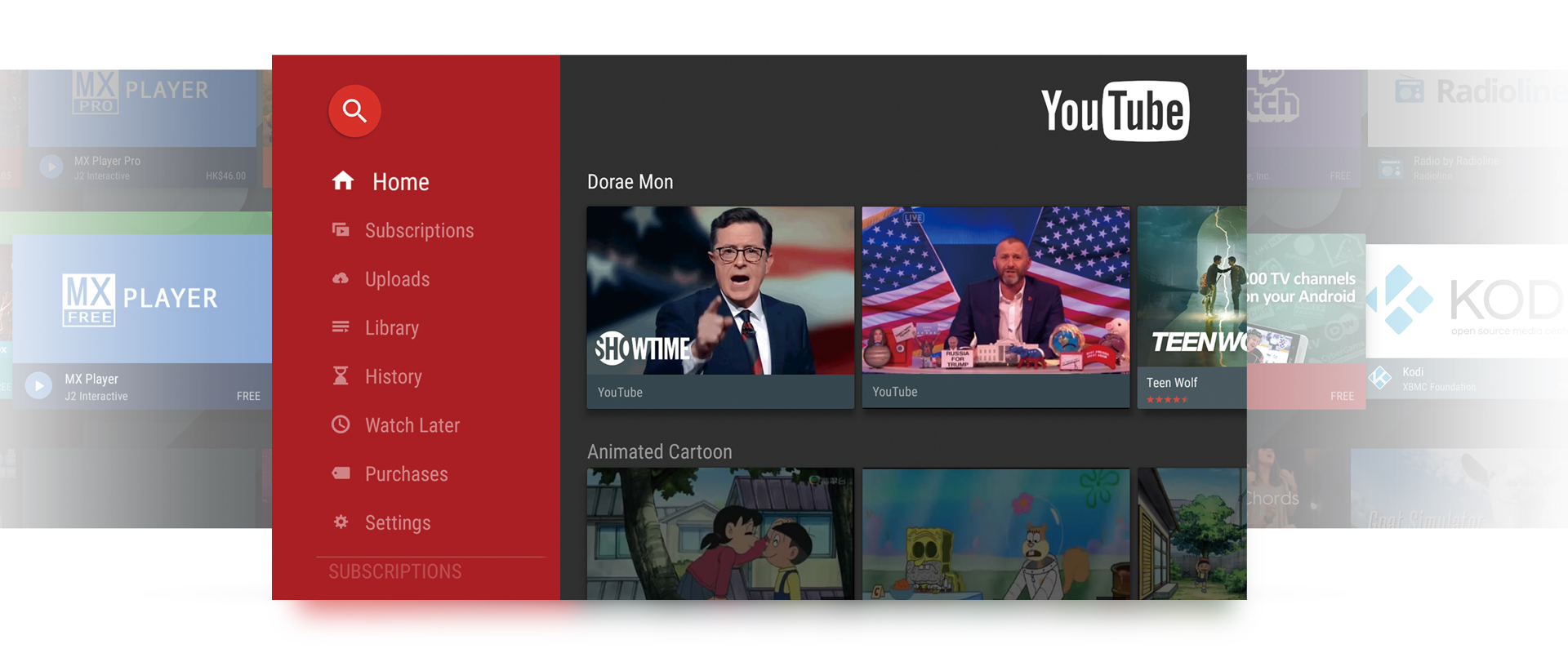Click the Library list icon
Screen dimensions: 1568x653
pyautogui.click(x=341, y=327)
